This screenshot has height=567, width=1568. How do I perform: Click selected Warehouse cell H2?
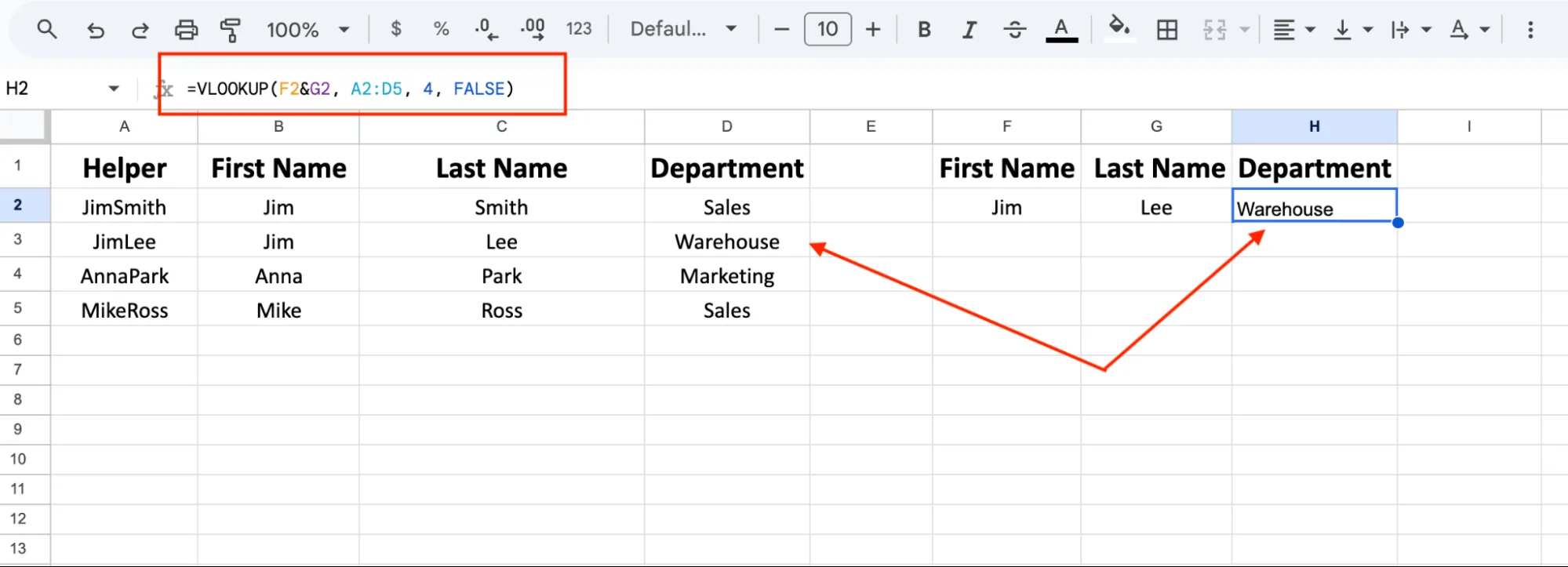[x=1315, y=207]
